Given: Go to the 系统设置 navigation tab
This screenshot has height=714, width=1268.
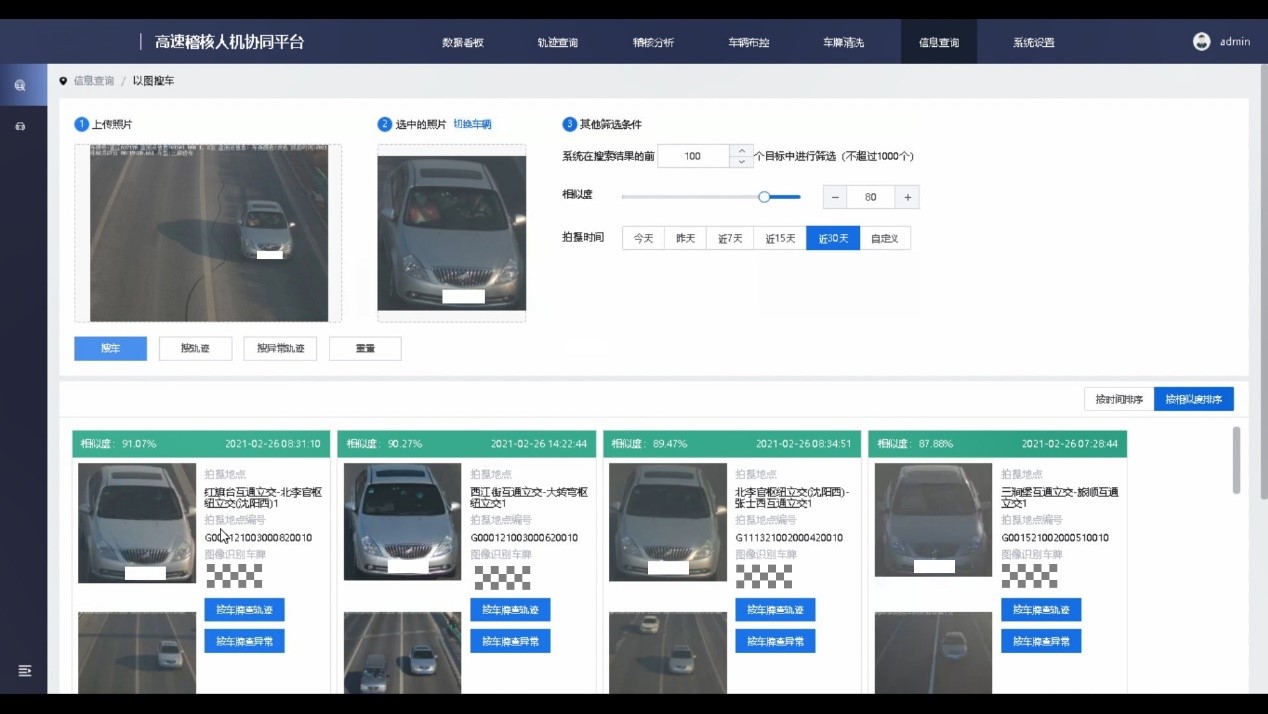Looking at the screenshot, I should click(1033, 43).
